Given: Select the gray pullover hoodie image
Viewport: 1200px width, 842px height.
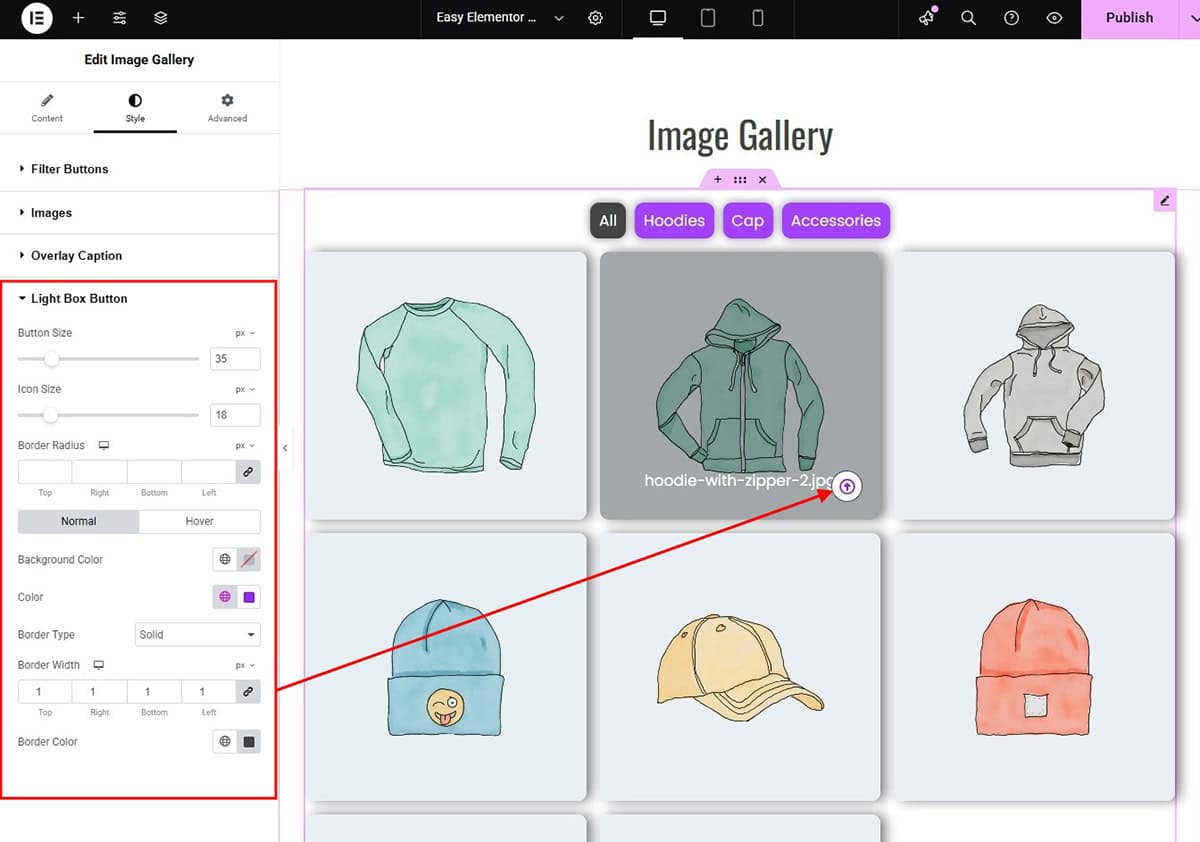Looking at the screenshot, I should [1034, 385].
